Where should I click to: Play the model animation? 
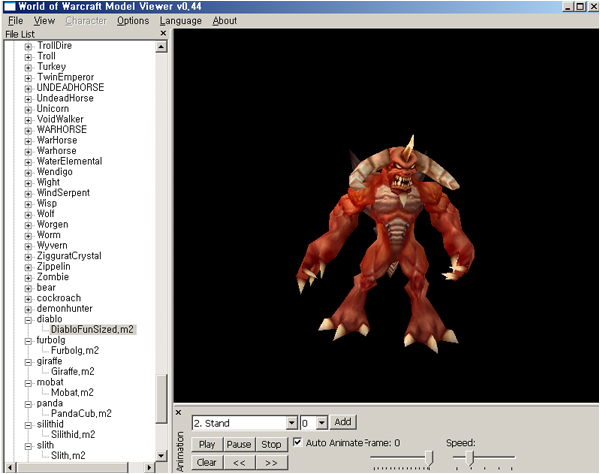click(207, 444)
